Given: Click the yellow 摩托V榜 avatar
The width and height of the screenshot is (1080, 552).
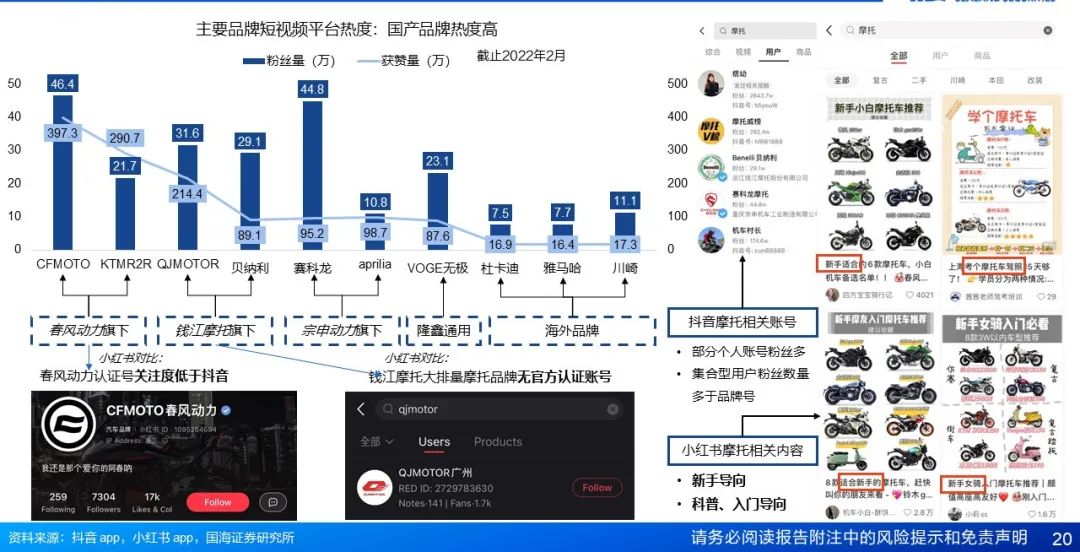Looking at the screenshot, I should [x=711, y=131].
